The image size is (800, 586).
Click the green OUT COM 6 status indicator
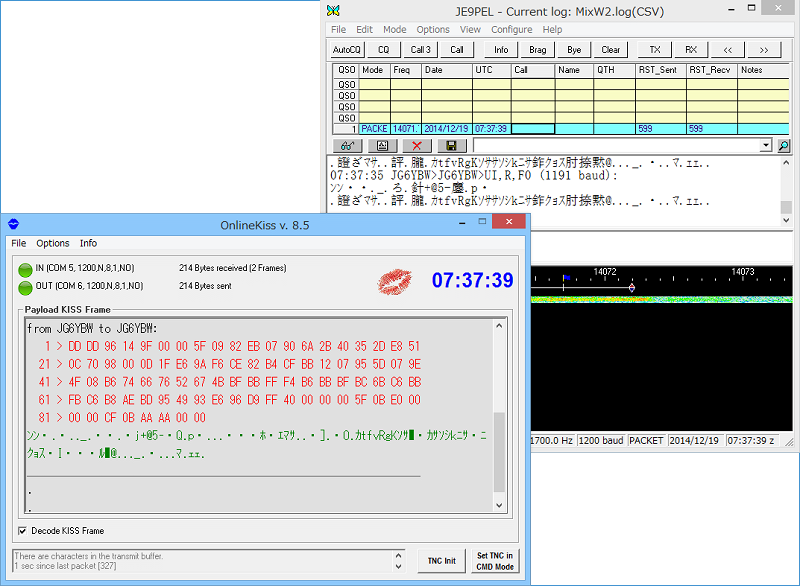tap(25, 288)
